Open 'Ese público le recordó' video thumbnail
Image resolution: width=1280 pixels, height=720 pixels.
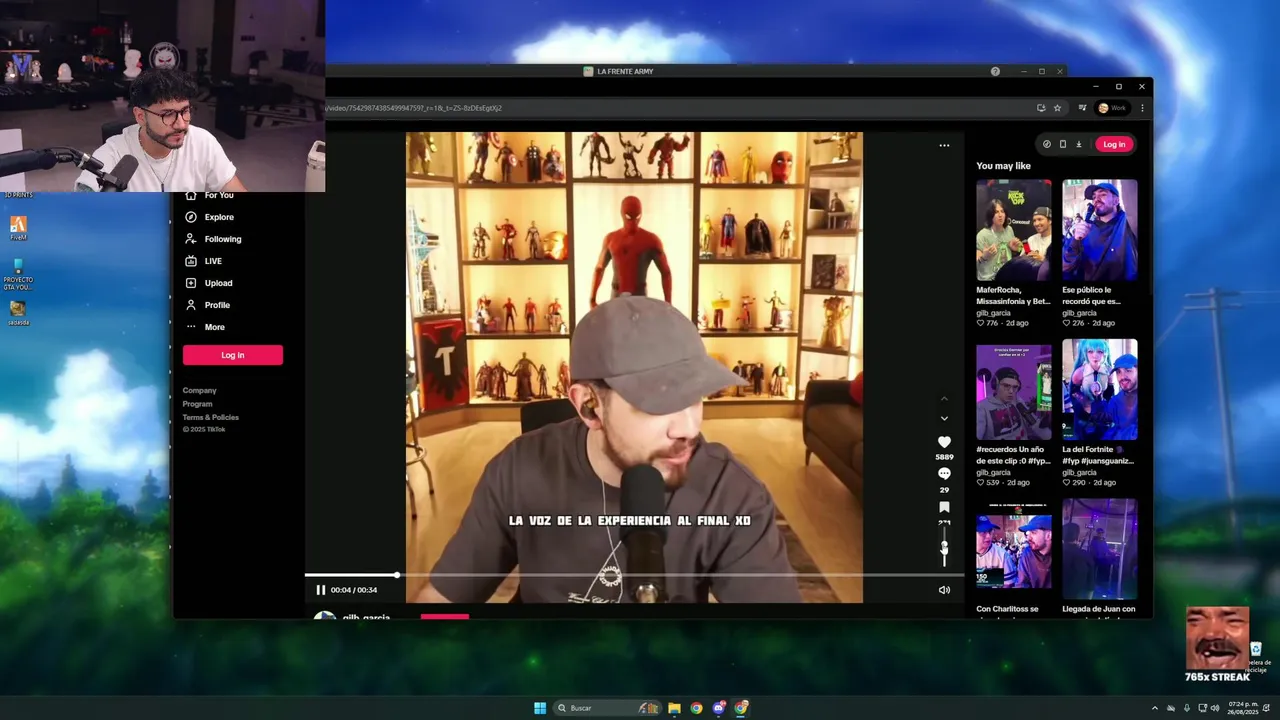pyautogui.click(x=1100, y=230)
